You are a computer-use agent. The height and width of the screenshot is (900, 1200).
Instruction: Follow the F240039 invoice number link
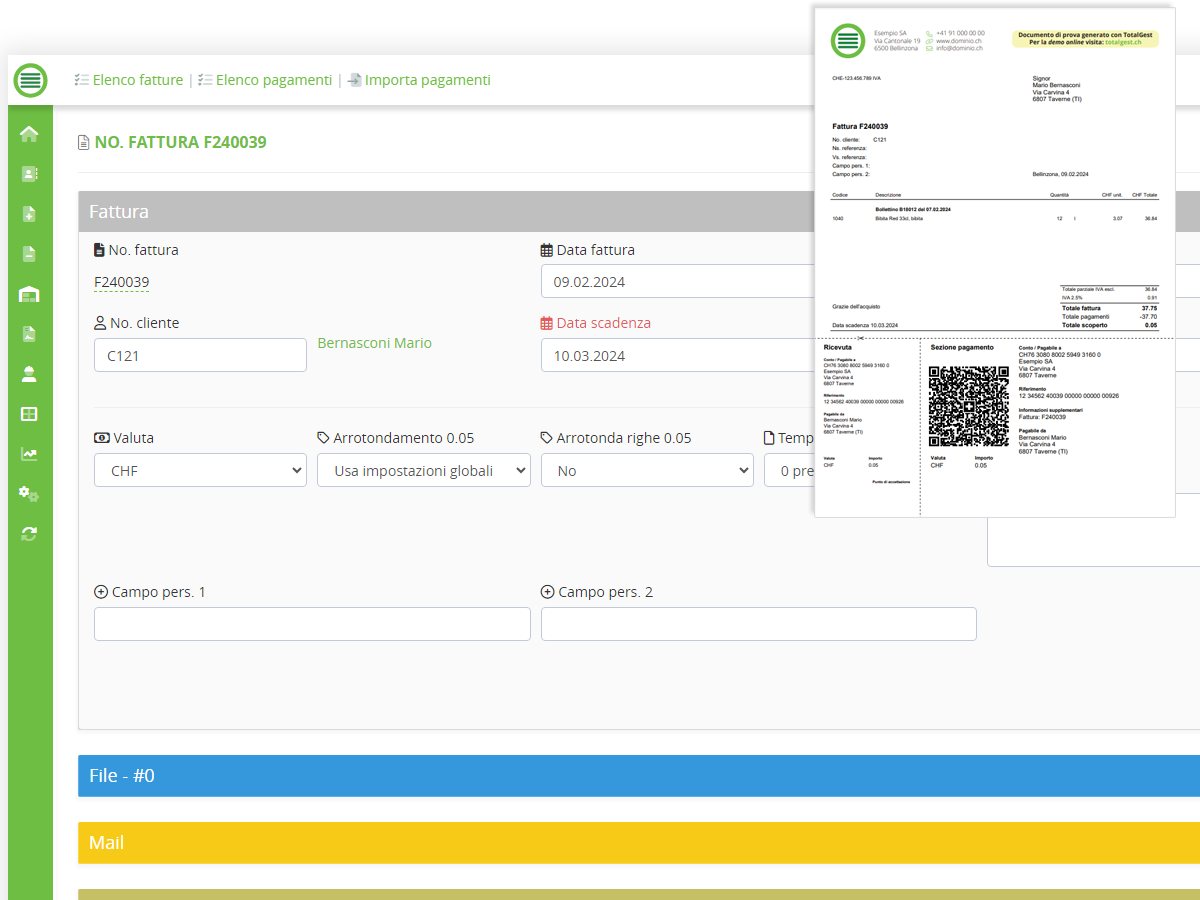coord(121,282)
